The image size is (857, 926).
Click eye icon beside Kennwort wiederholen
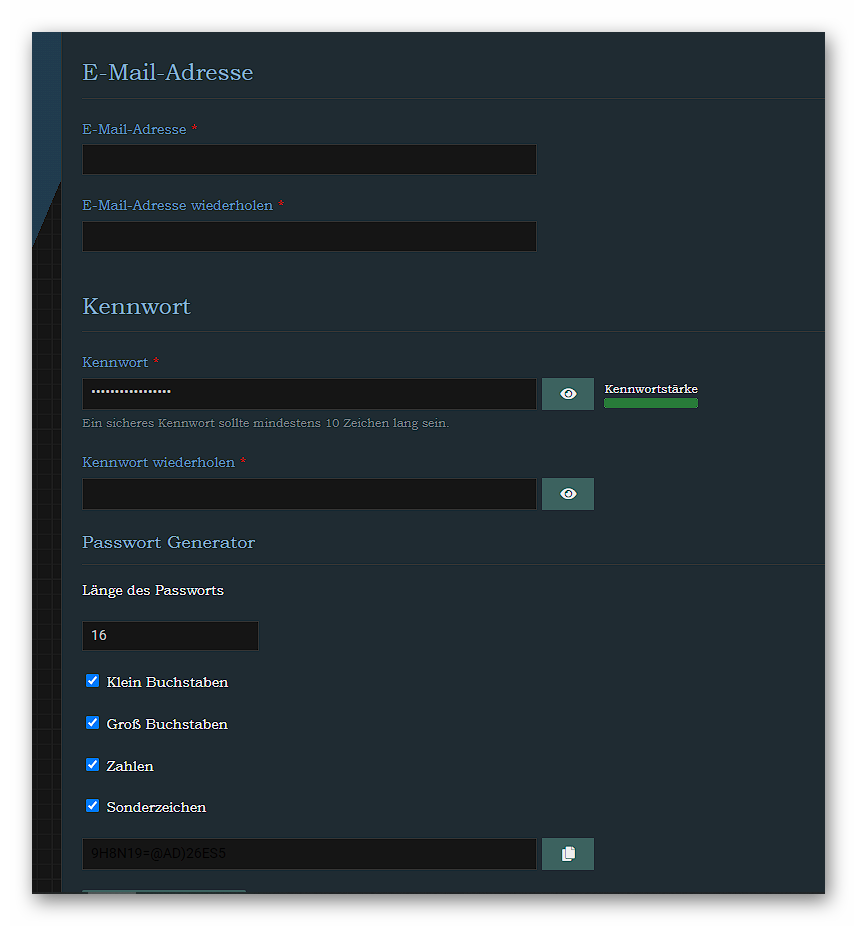[568, 494]
